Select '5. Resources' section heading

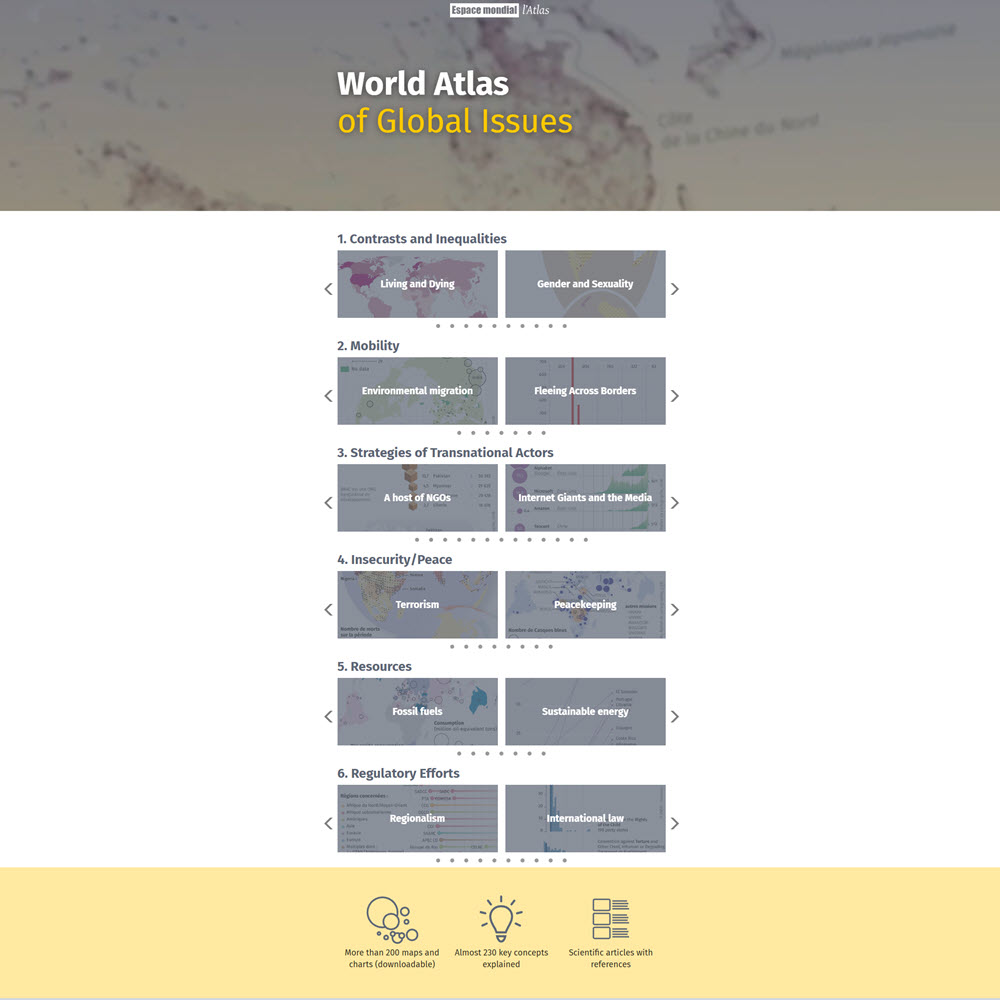tap(374, 666)
